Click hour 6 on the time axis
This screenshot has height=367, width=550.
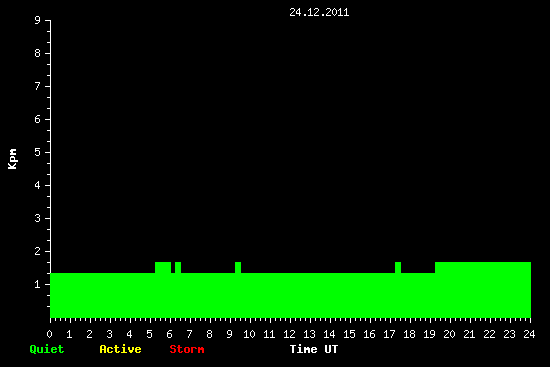click(x=169, y=334)
